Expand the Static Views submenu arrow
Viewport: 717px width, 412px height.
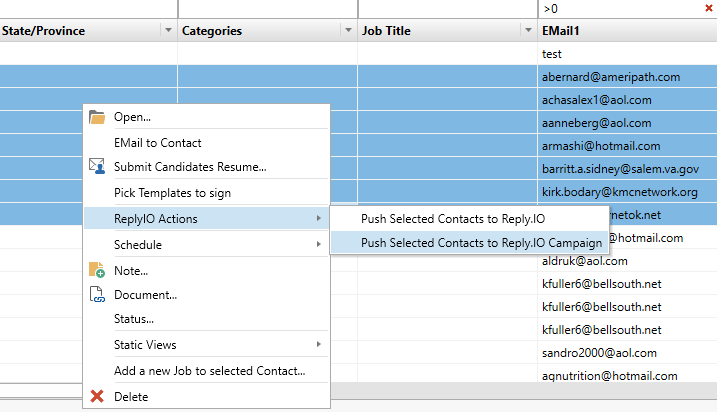click(x=318, y=344)
